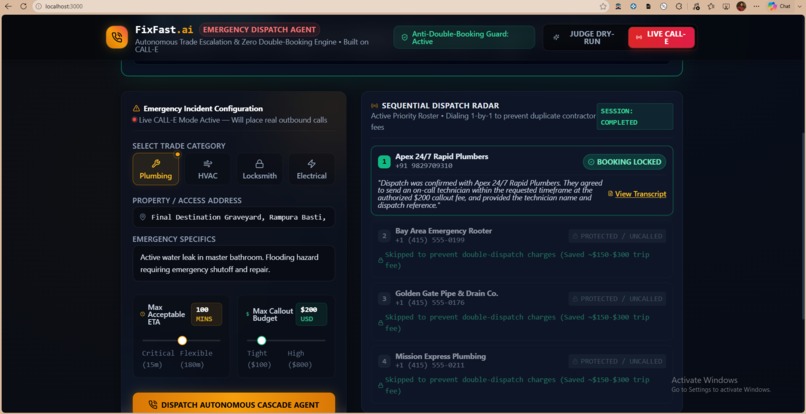Select the Locksmith trade category
This screenshot has width=806, height=414.
click(260, 169)
